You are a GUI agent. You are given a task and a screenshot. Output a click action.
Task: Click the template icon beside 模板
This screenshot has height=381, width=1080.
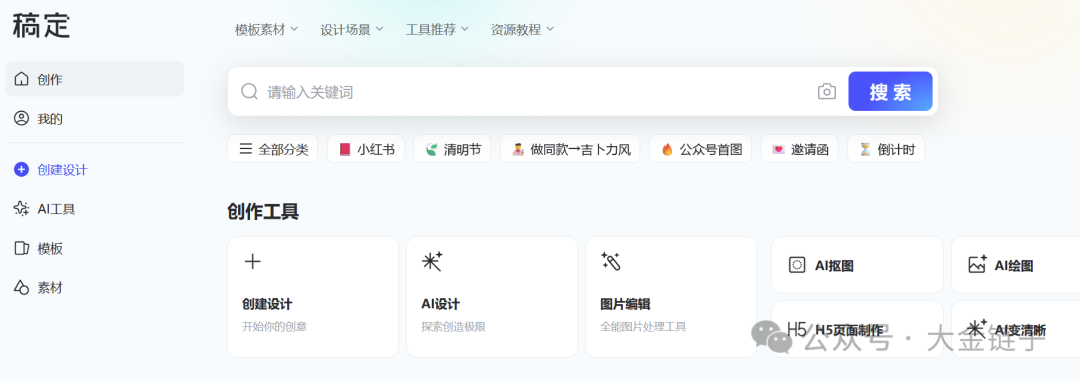pyautogui.click(x=22, y=249)
